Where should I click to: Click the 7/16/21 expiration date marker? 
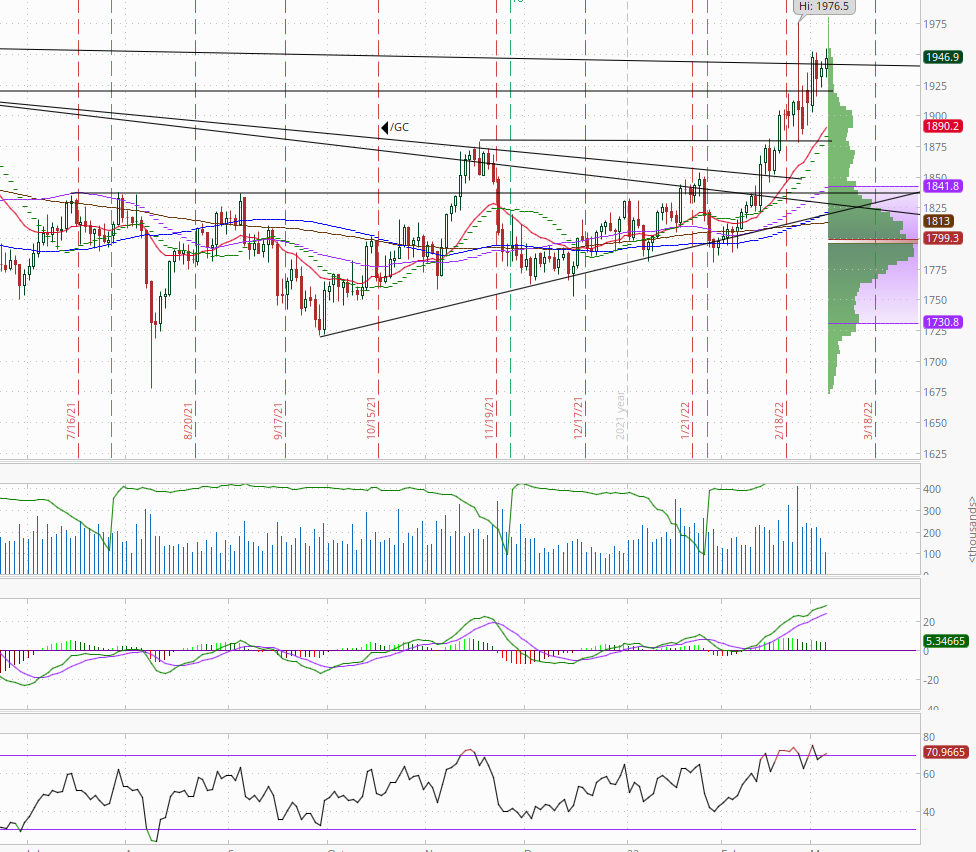coord(72,421)
